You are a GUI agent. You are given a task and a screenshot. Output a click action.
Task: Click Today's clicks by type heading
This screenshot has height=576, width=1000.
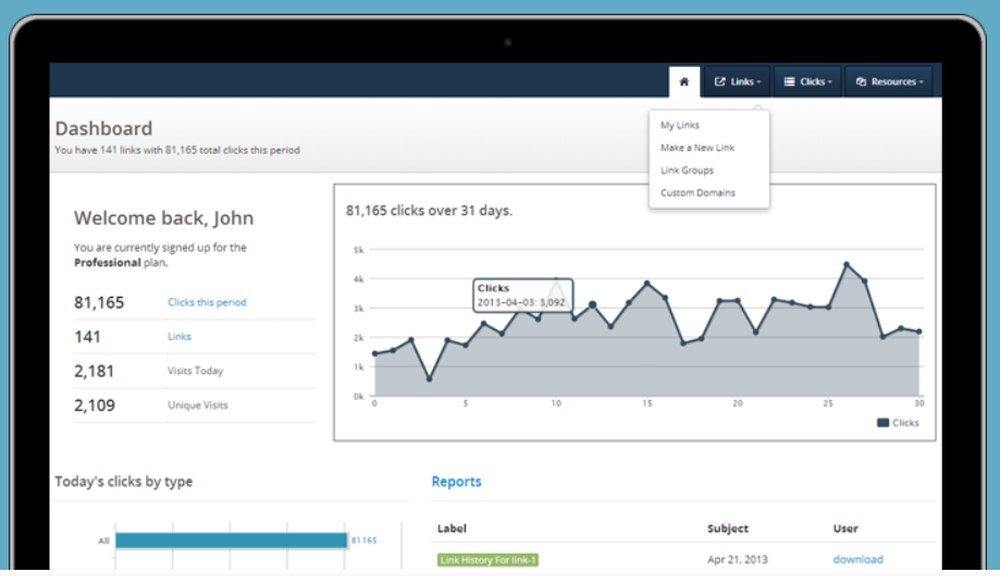[x=124, y=482]
